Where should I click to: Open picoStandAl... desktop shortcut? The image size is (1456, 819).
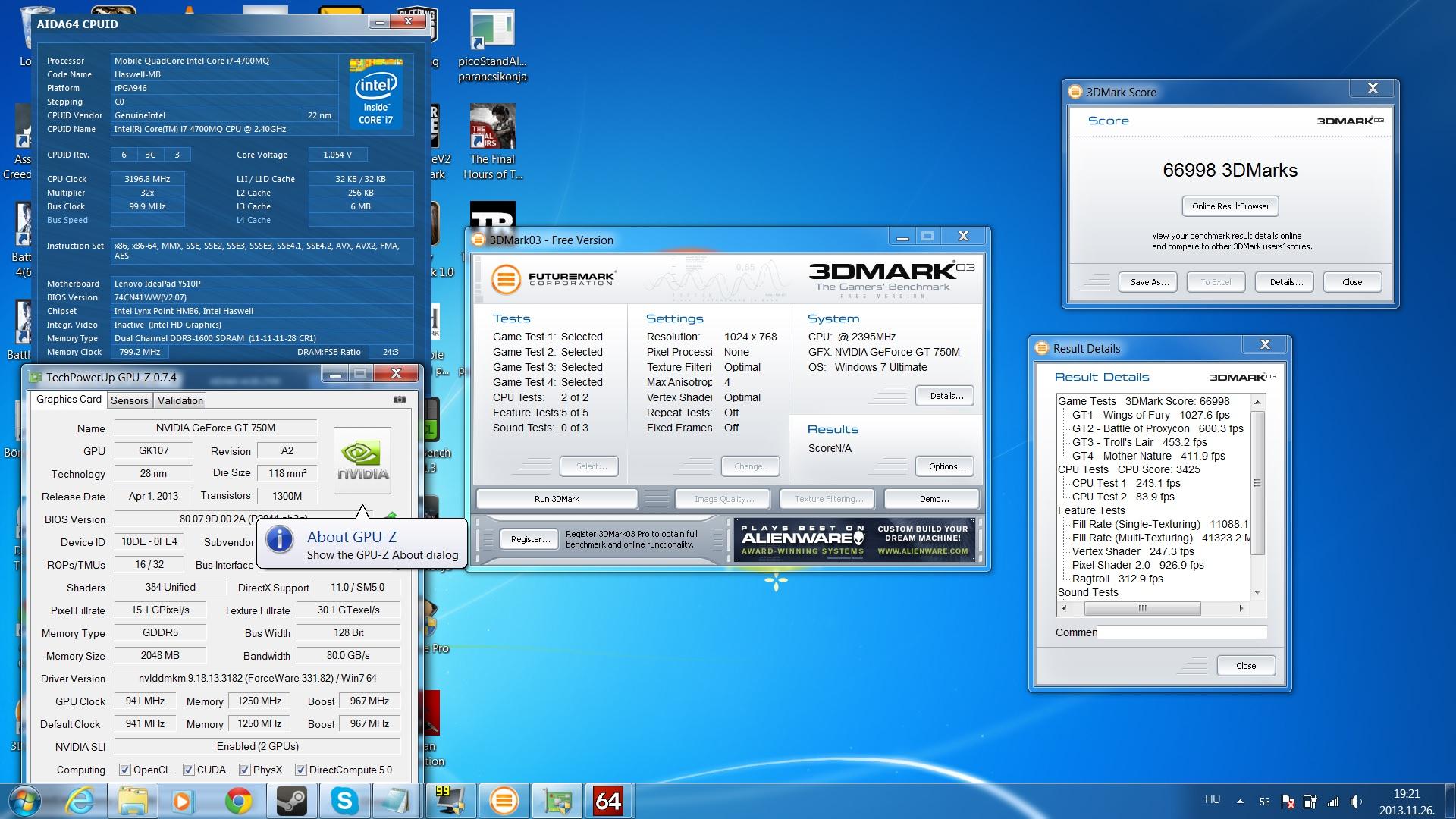[x=492, y=45]
